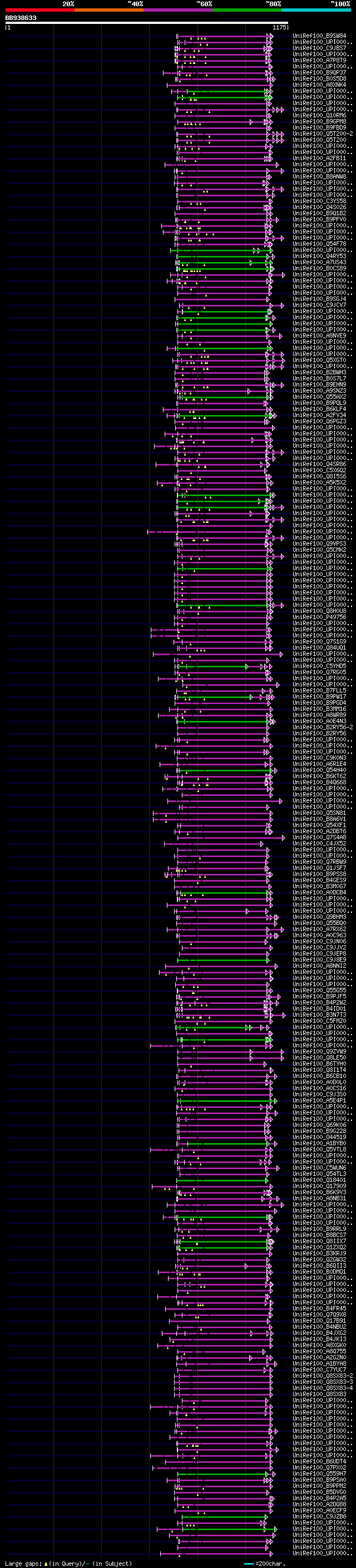The width and height of the screenshot is (356, 1568).
Task: Pick subject UniRef100_A5E4P1
Action: coord(319,1101)
